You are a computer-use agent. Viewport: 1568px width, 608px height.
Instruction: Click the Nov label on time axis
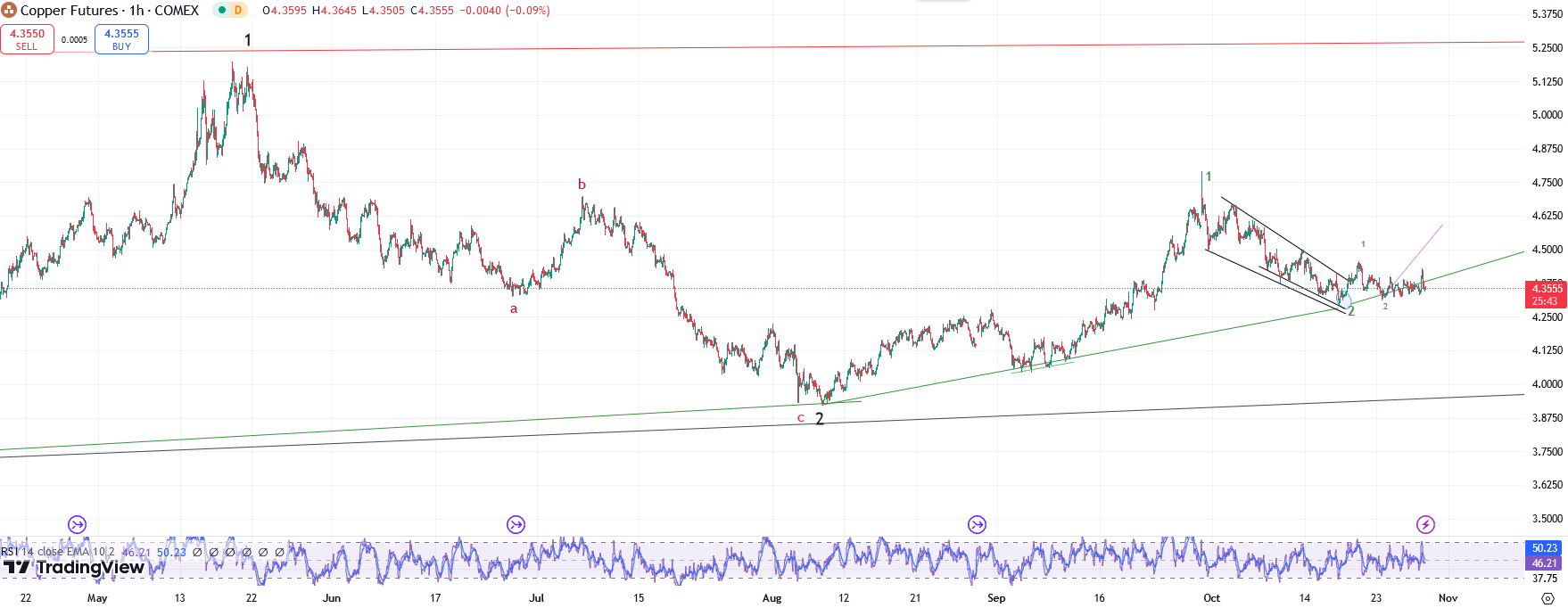[x=1448, y=598]
